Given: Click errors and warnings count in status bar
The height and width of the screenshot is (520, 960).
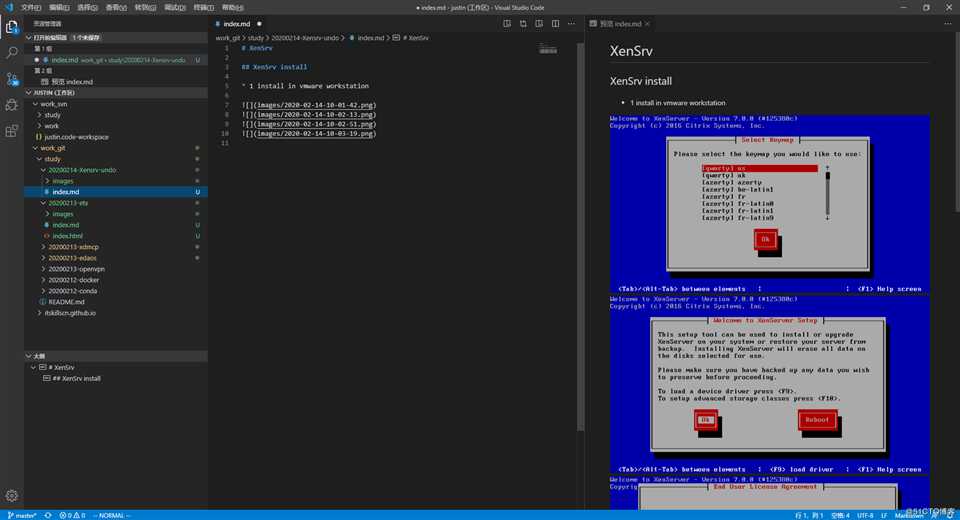Looking at the screenshot, I should pos(72,515).
